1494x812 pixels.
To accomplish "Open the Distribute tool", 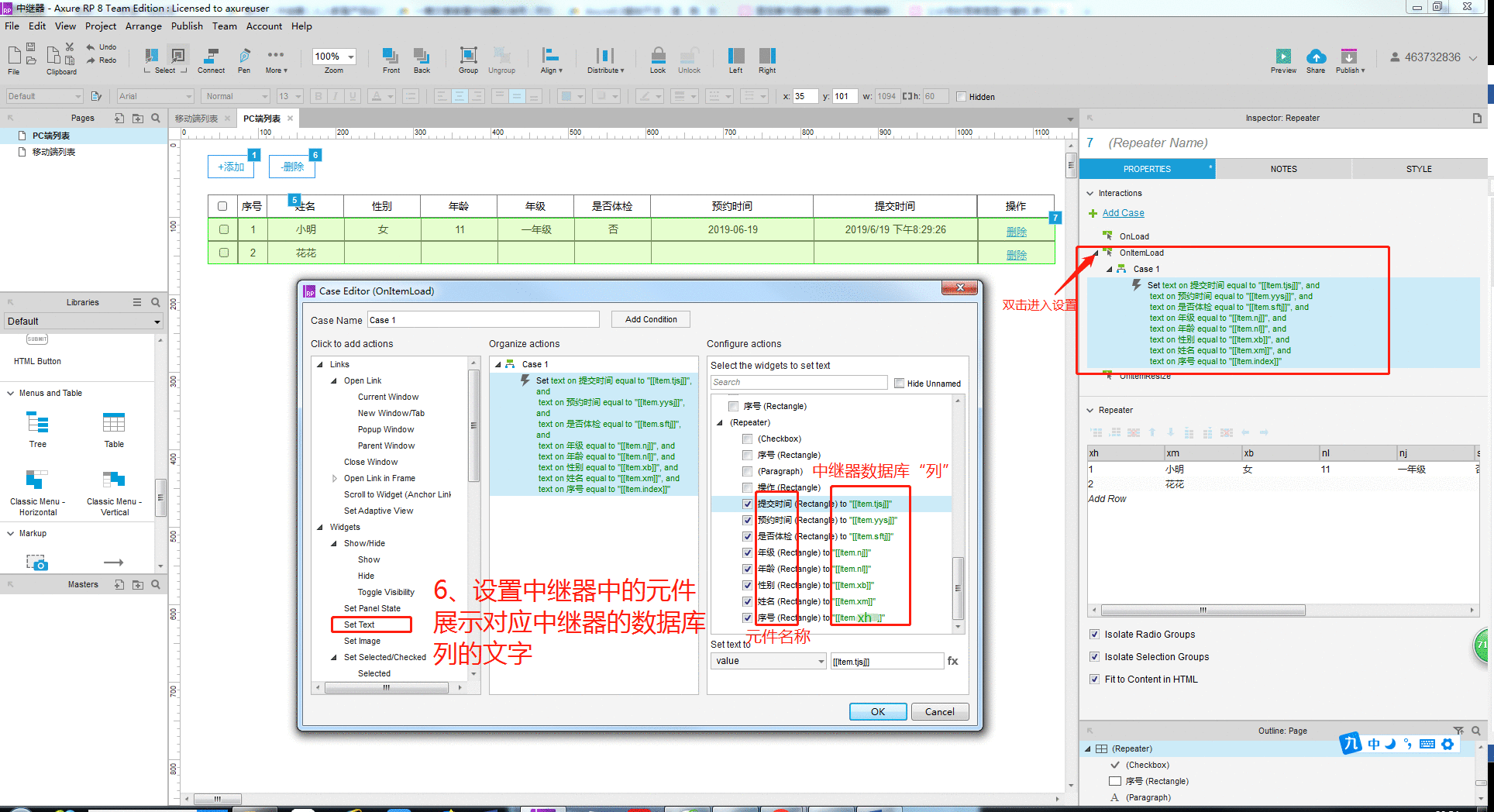I will (x=605, y=60).
